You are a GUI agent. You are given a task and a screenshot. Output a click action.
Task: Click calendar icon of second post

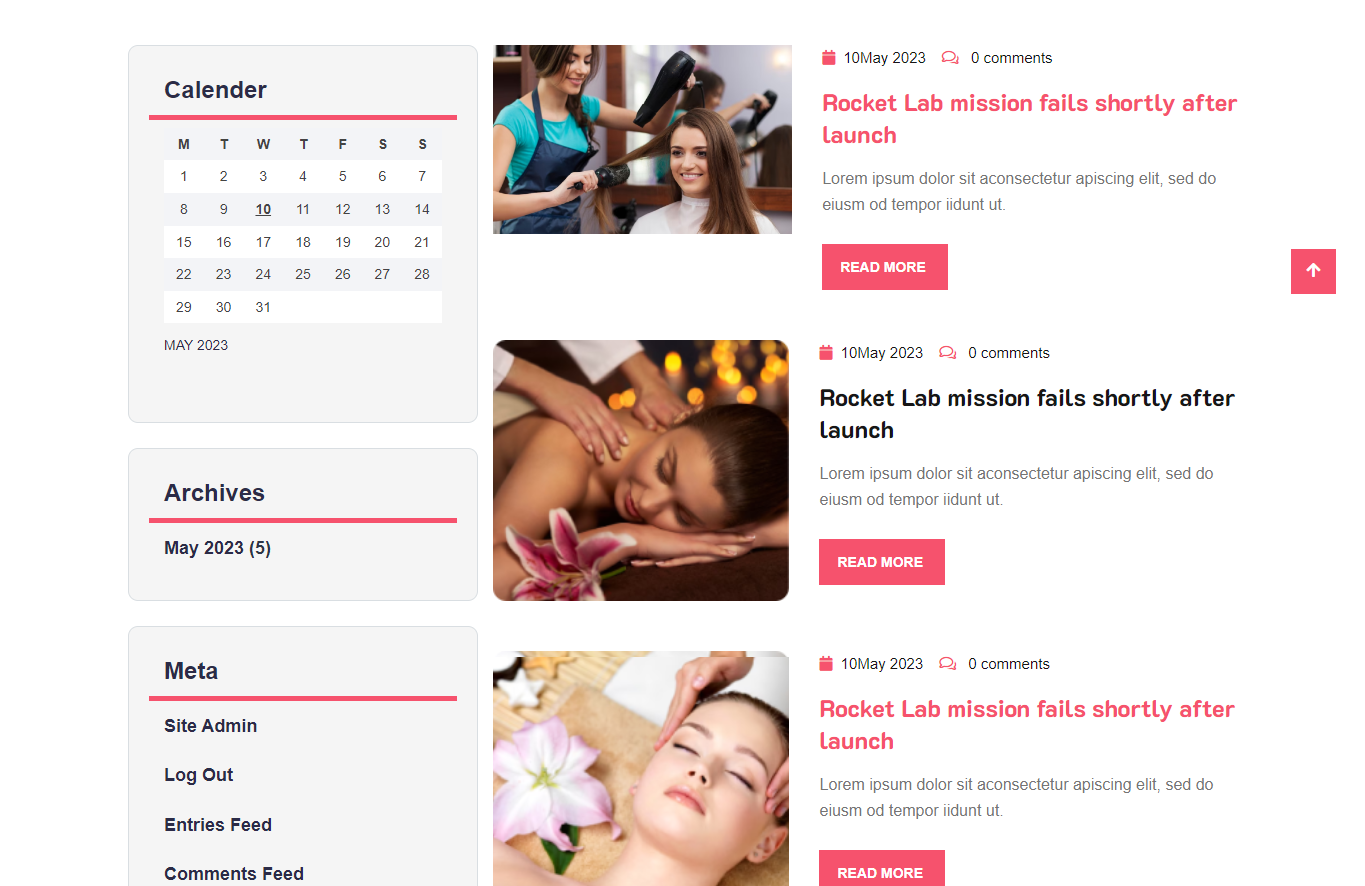[826, 353]
